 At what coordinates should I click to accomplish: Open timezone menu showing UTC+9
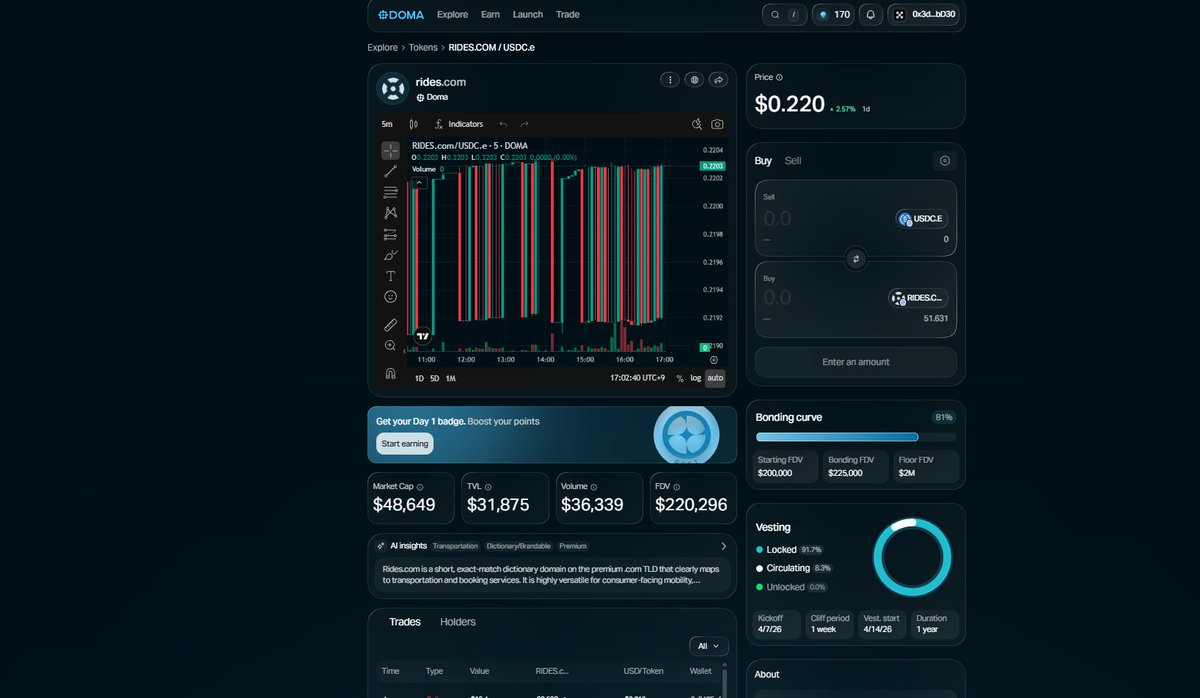(638, 378)
